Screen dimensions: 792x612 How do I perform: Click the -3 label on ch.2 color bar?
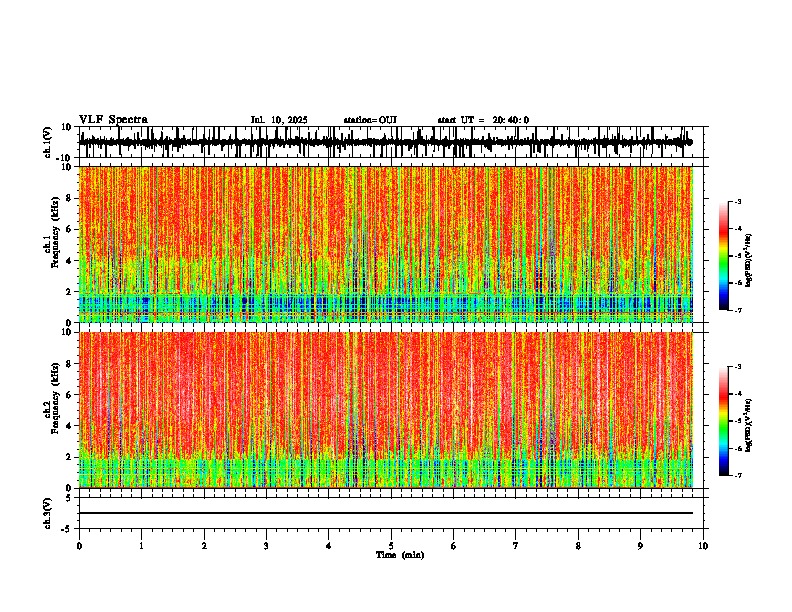point(737,367)
